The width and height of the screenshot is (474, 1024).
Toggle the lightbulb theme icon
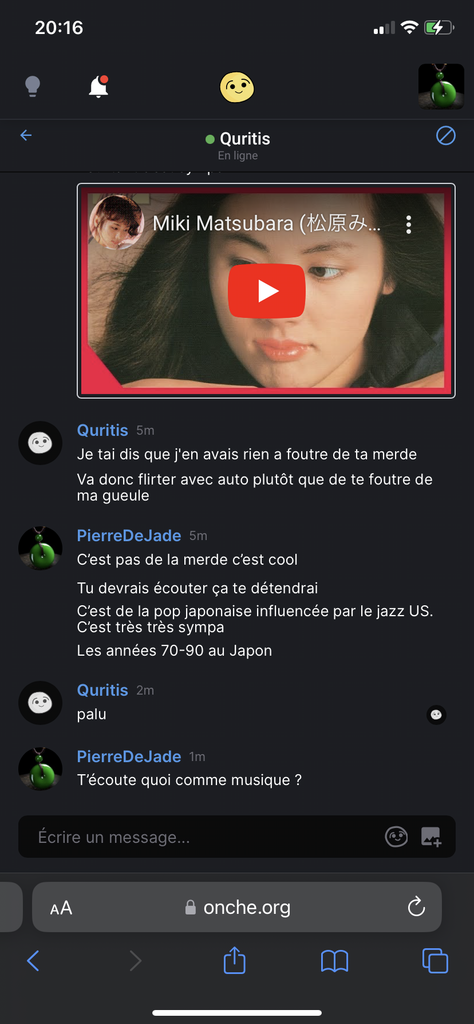point(32,86)
